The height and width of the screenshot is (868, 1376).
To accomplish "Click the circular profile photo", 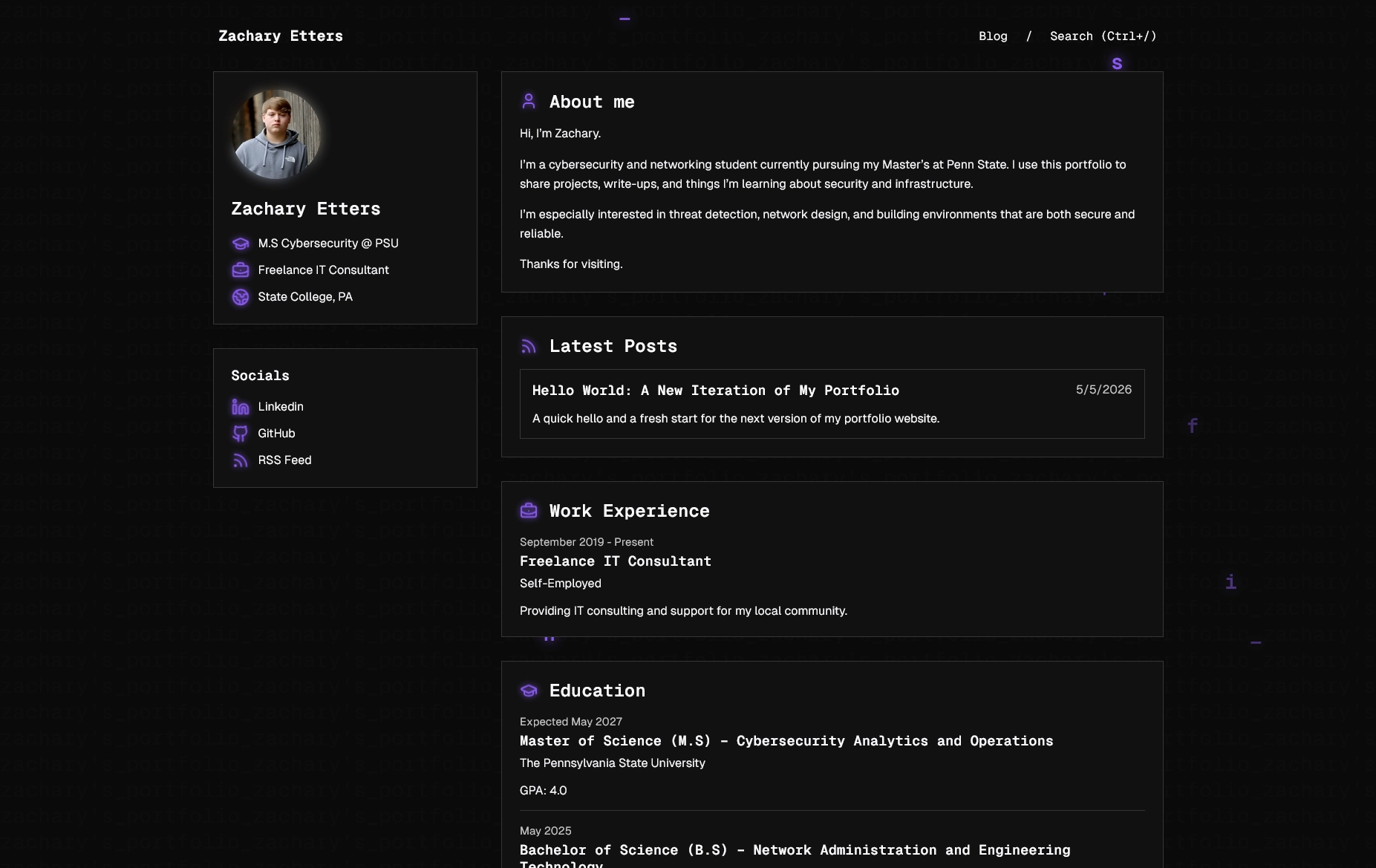I will click(x=276, y=134).
